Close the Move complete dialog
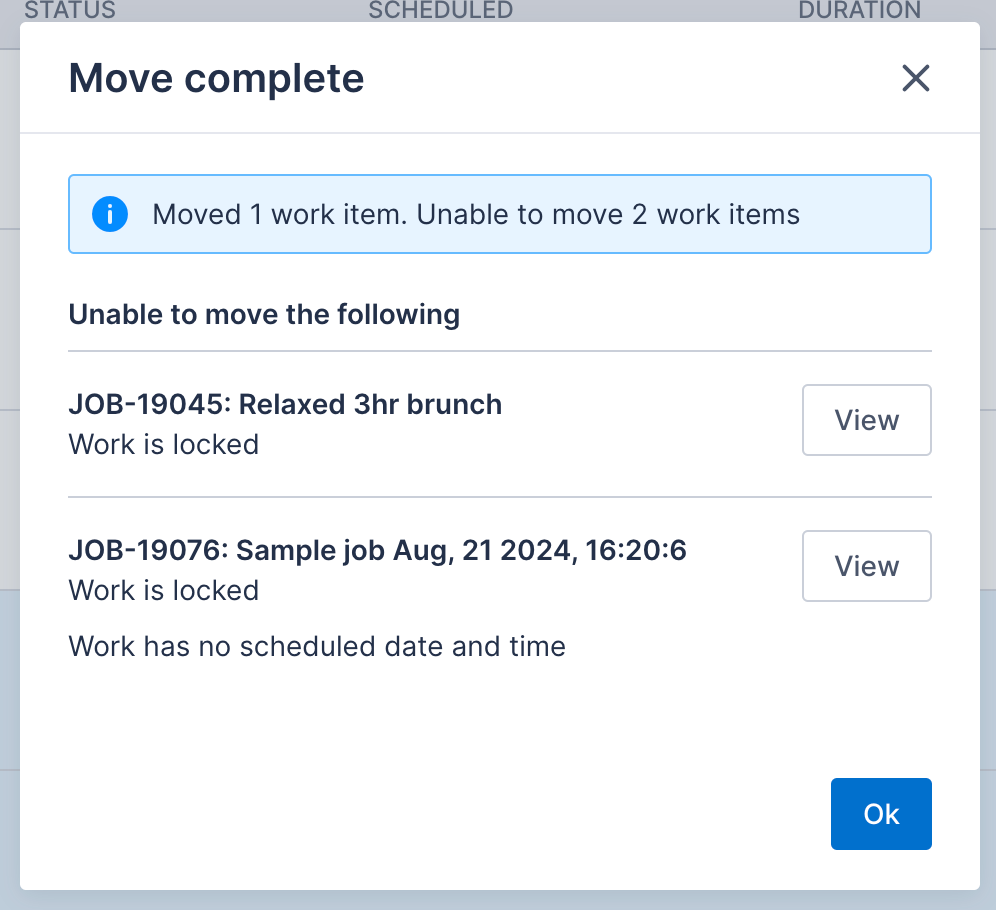This screenshot has height=910, width=996. point(915,78)
